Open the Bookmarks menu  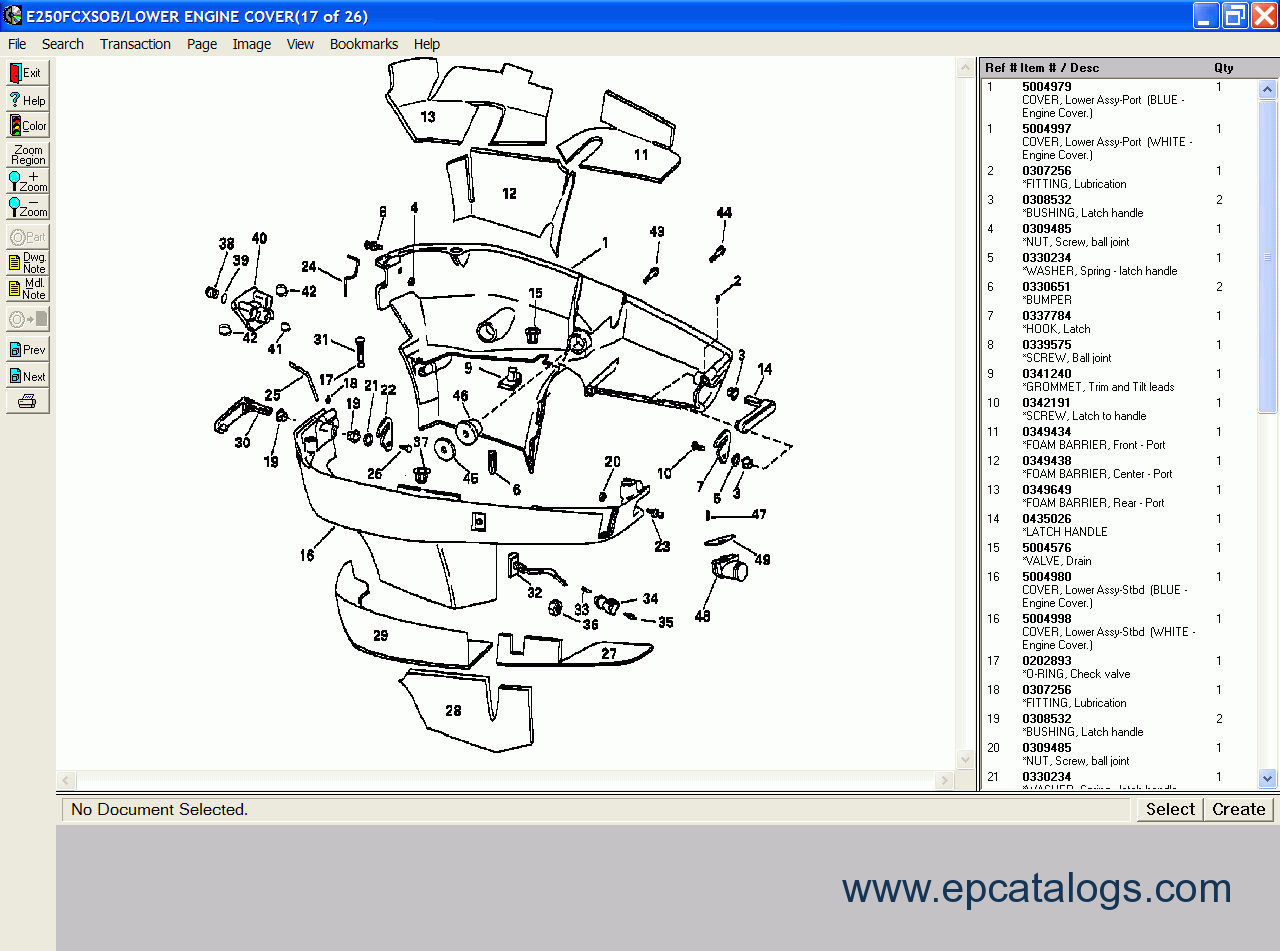tap(363, 44)
